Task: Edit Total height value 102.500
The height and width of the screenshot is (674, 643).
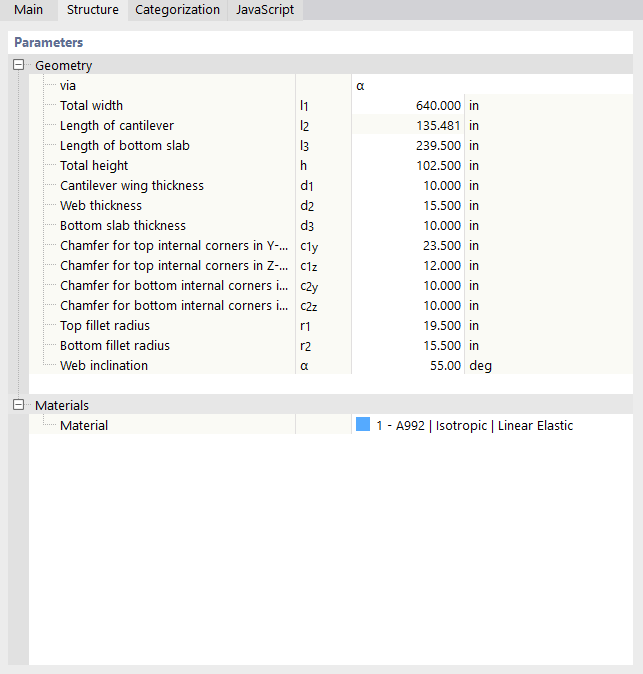Action: click(x=408, y=165)
